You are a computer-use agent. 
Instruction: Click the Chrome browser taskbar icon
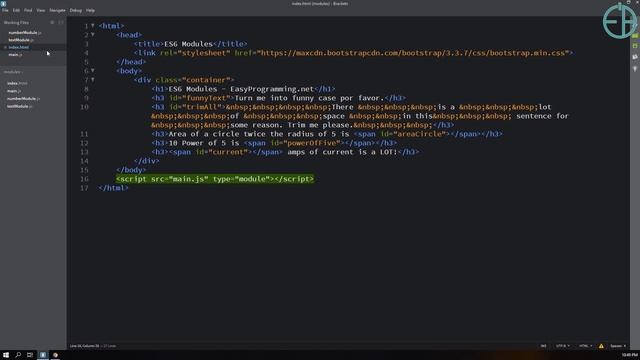(55, 355)
